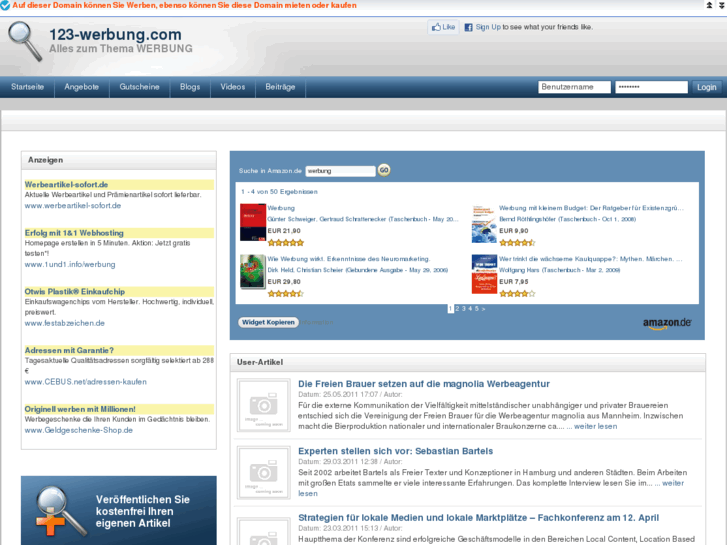Open the red 'Werbung' book cover thumbnail
The height and width of the screenshot is (545, 727).
click(x=253, y=222)
